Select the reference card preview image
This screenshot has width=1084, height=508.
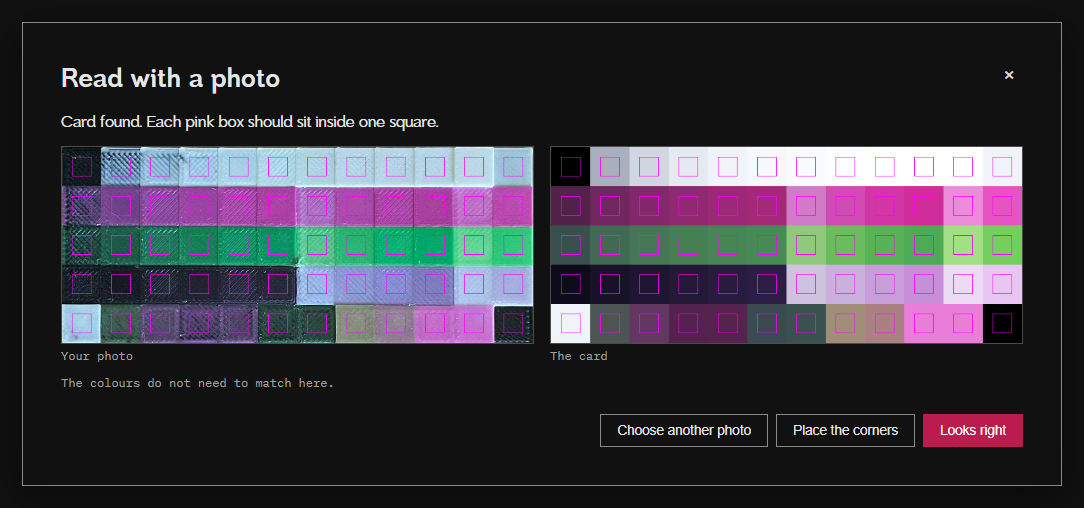[x=786, y=245]
